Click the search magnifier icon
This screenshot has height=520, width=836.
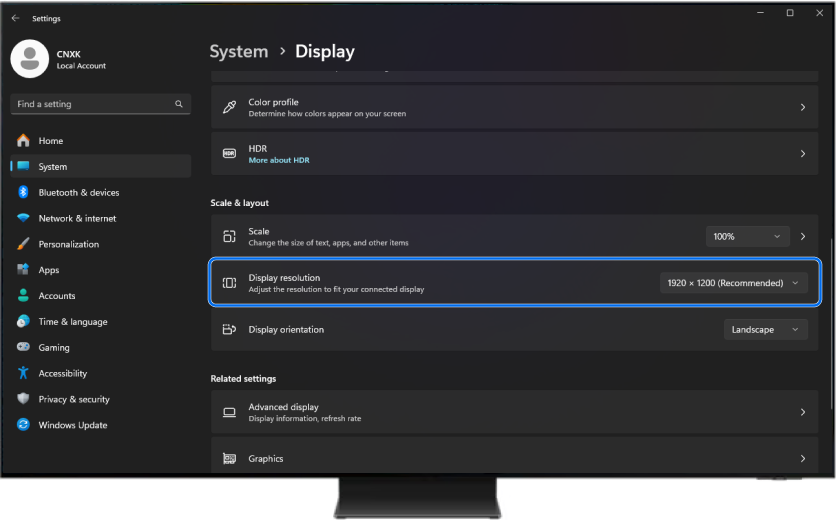tap(179, 104)
